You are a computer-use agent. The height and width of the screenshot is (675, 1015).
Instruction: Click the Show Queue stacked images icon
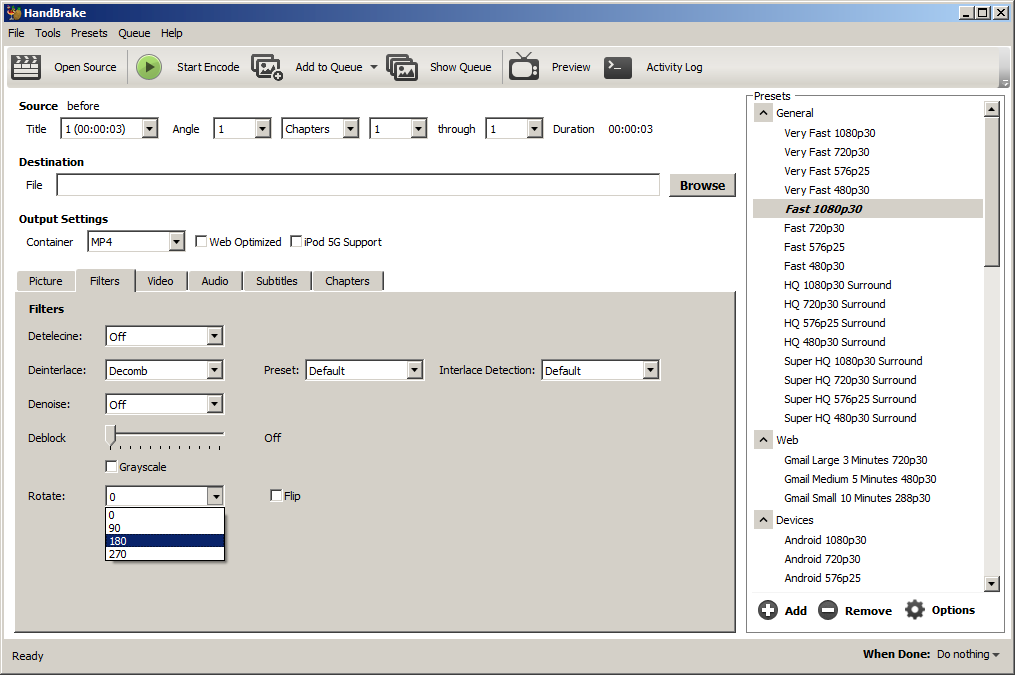(x=402, y=67)
